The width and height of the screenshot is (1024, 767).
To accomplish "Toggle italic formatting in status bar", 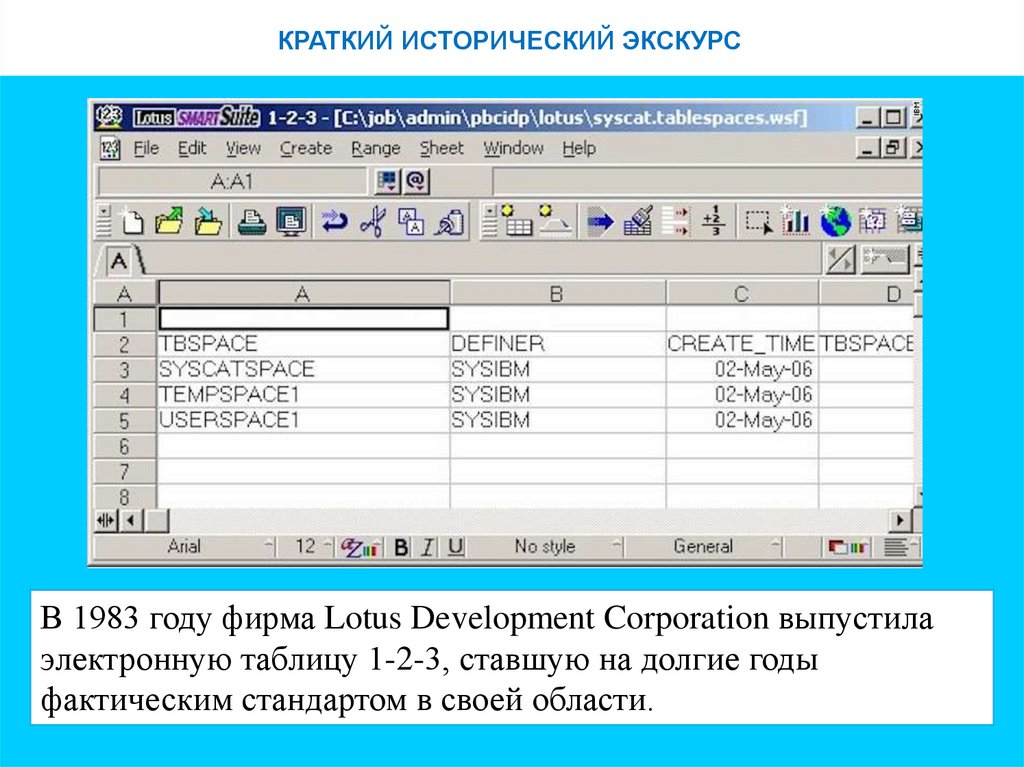I will click(428, 547).
